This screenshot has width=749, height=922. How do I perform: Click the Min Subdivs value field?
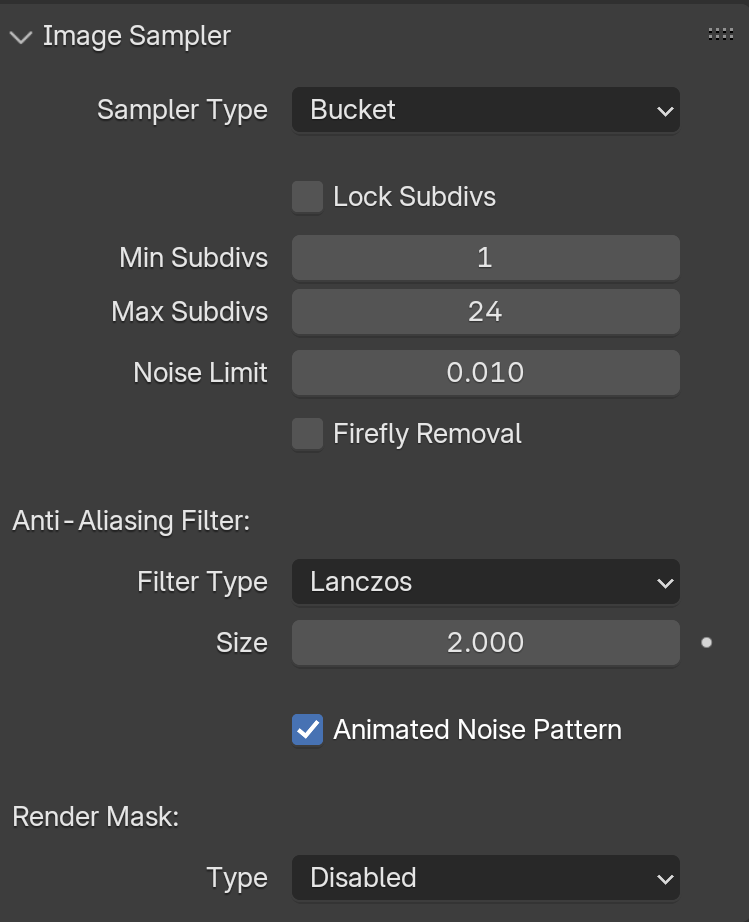coord(486,258)
